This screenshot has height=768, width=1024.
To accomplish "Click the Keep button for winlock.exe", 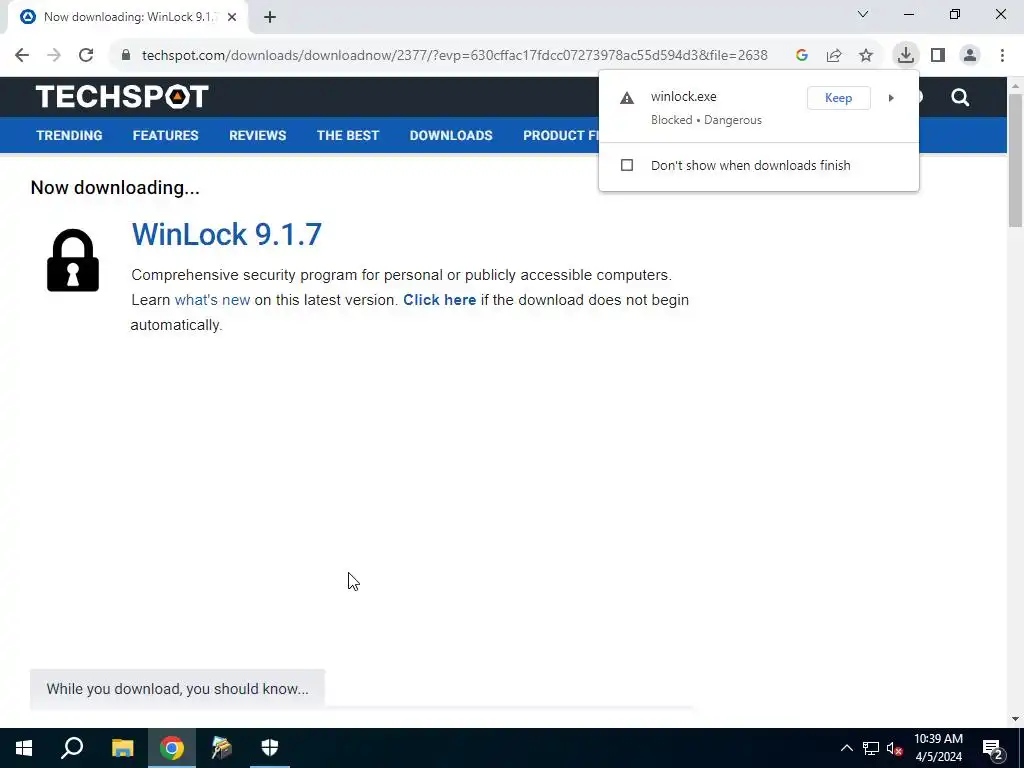I will point(839,98).
